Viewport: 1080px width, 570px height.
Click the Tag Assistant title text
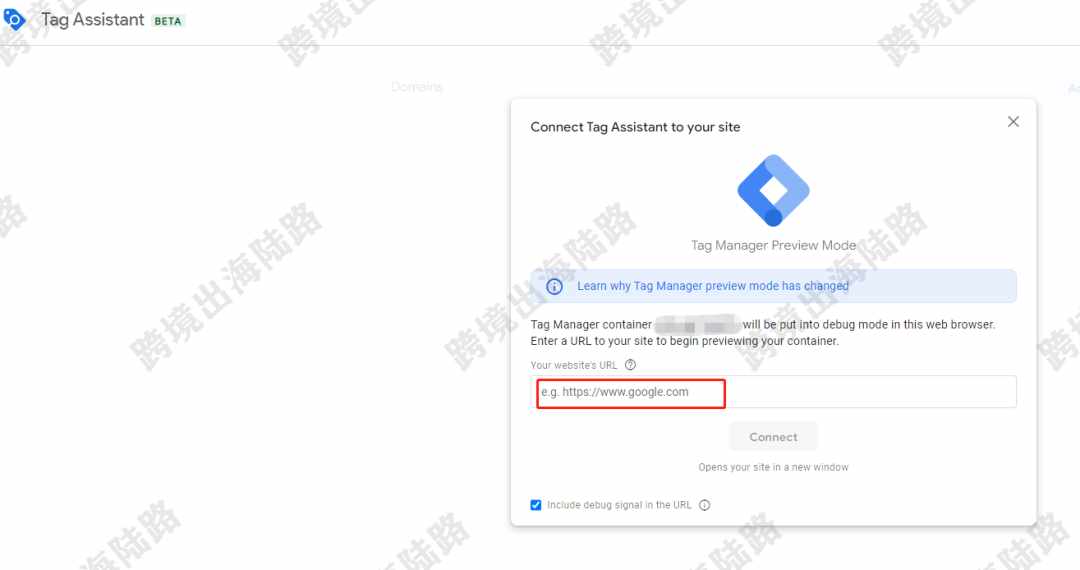[x=93, y=19]
